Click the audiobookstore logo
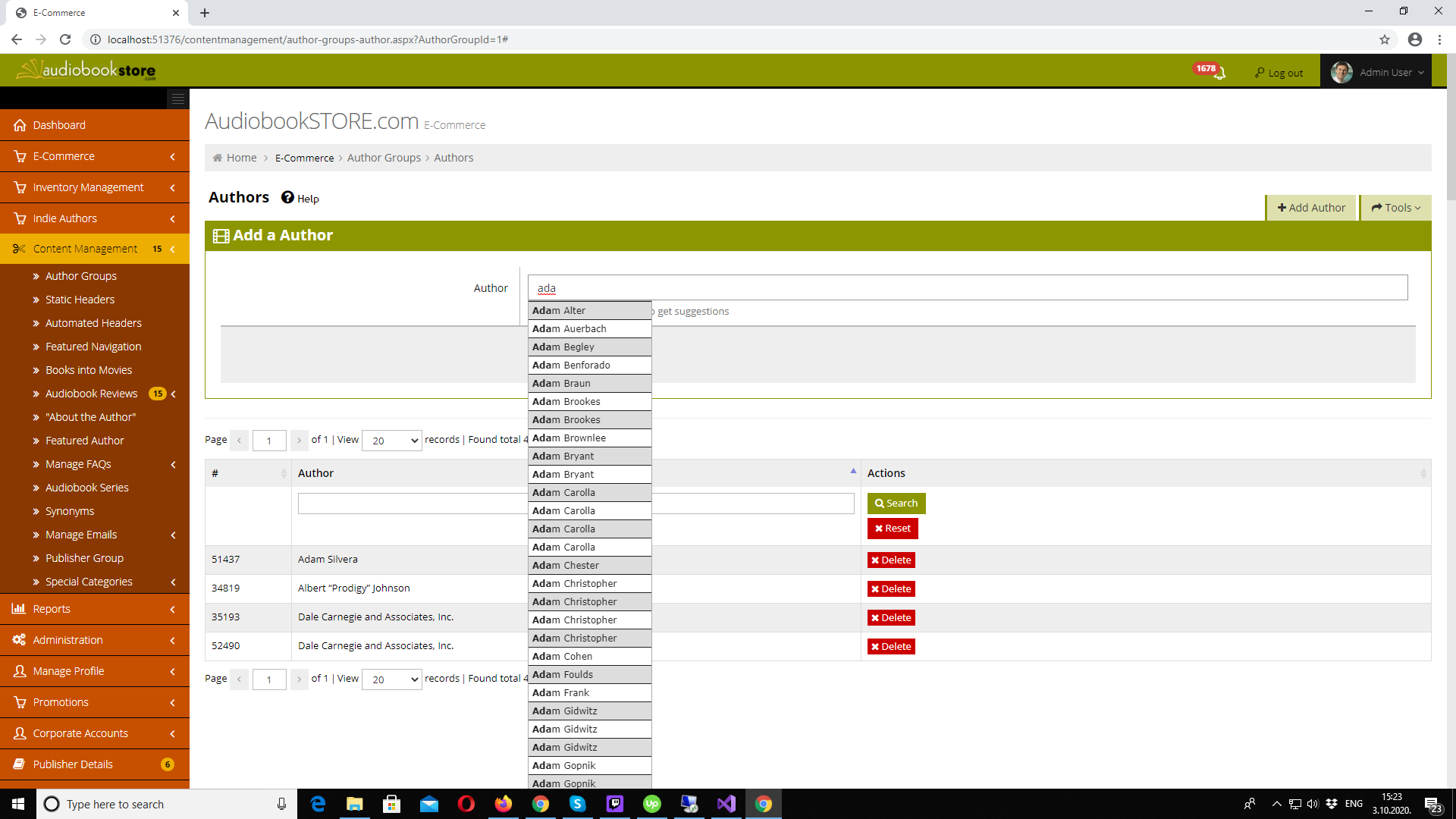Screen dimensions: 1456x819 (x=86, y=71)
